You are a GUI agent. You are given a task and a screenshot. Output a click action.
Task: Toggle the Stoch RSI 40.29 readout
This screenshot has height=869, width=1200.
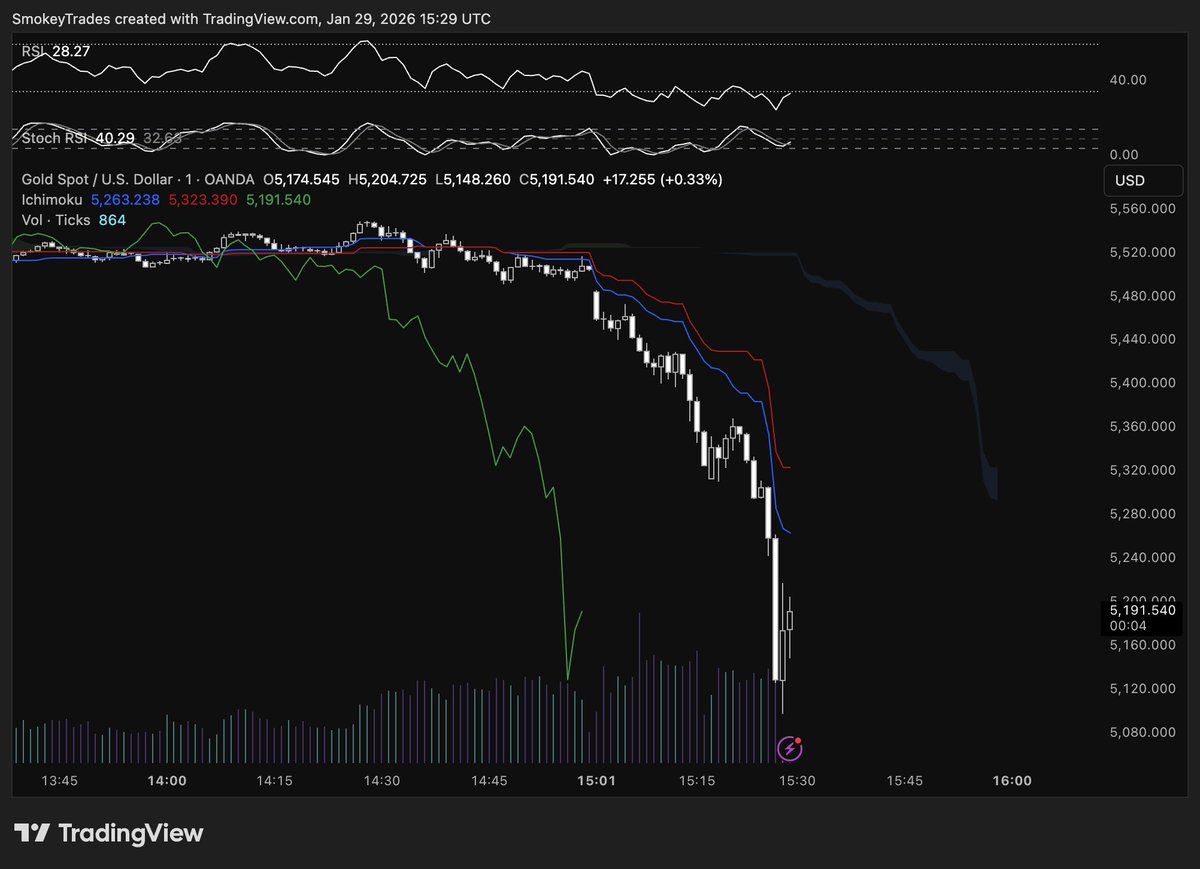point(113,138)
